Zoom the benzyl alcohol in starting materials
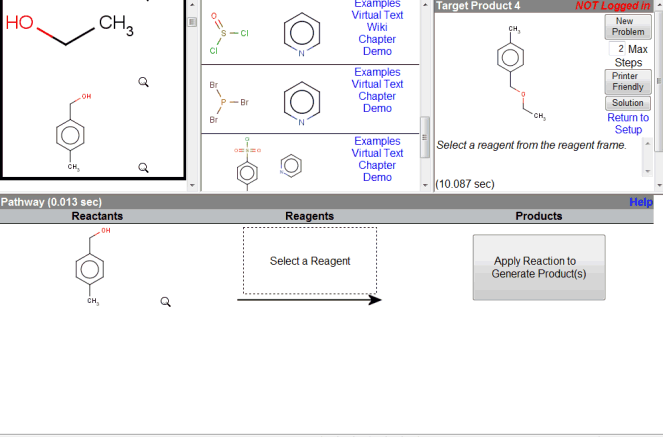The image size is (663, 437). click(143, 167)
